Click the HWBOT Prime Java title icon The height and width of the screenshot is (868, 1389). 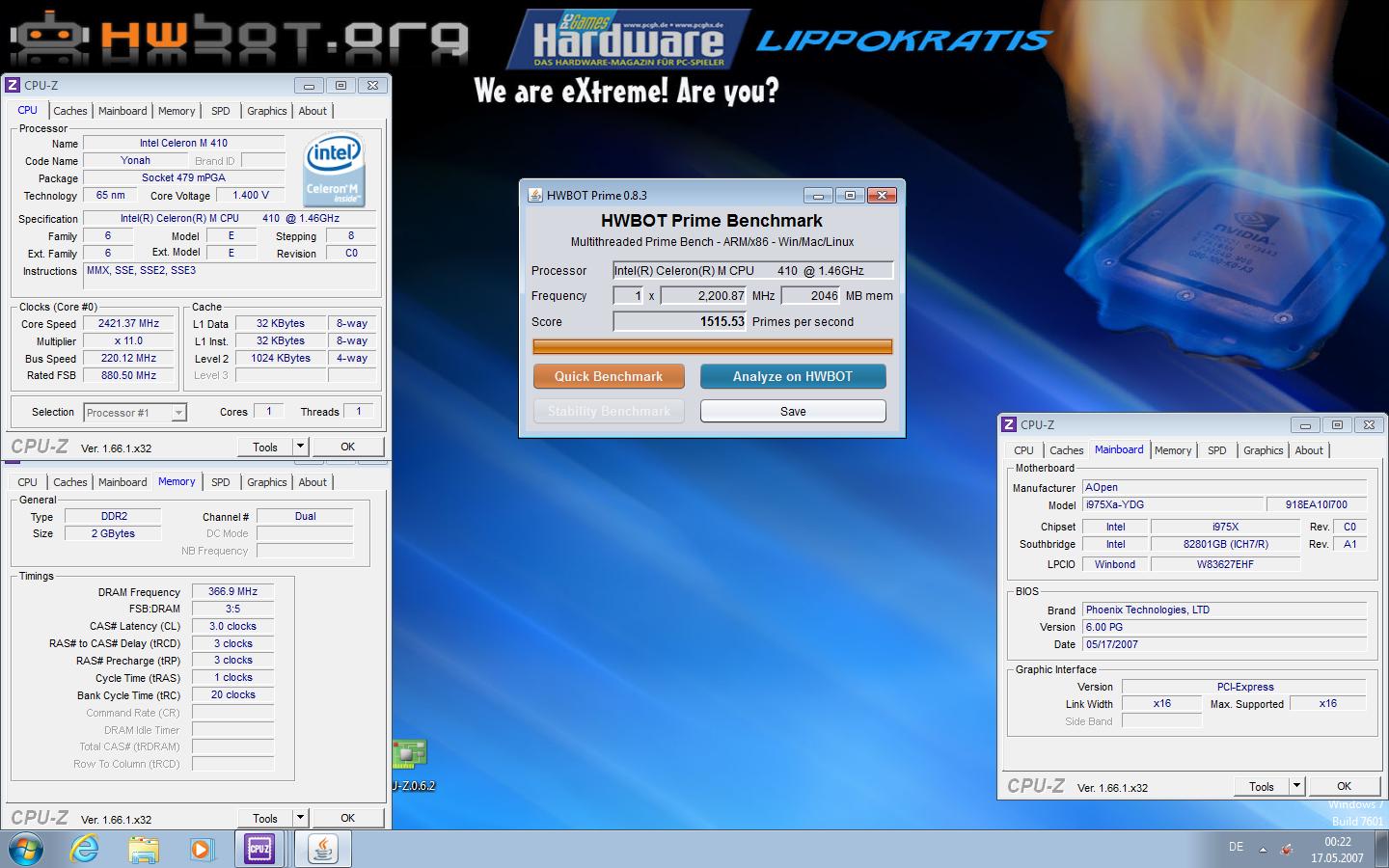click(534, 195)
